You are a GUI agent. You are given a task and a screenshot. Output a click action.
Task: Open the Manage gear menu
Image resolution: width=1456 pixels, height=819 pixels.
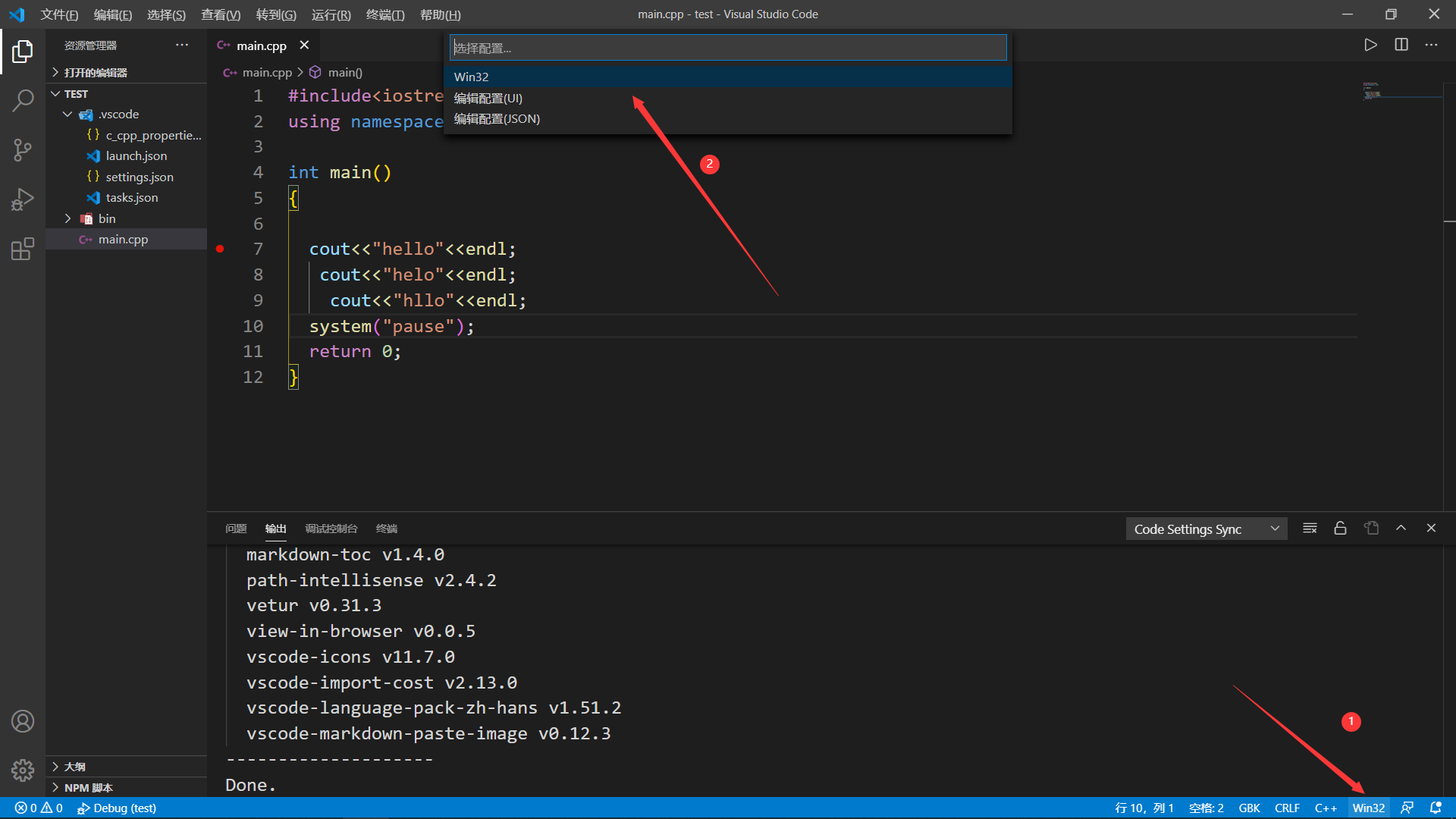click(23, 770)
